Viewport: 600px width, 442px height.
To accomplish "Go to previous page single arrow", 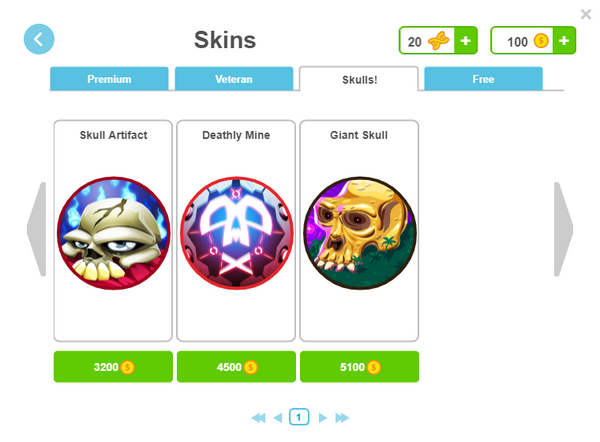I will 278,418.
